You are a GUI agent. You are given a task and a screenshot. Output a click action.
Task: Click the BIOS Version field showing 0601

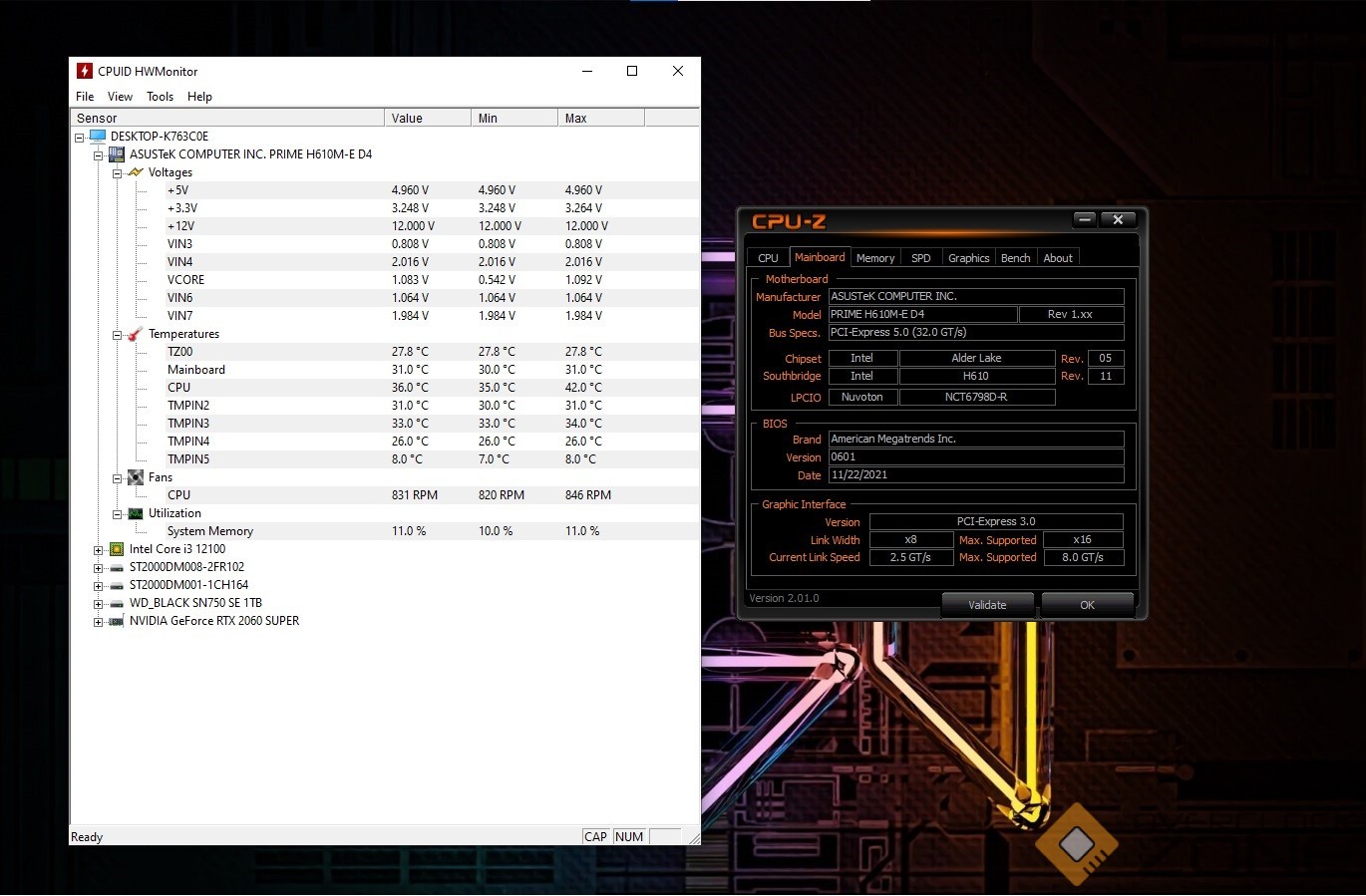pyautogui.click(x=976, y=457)
